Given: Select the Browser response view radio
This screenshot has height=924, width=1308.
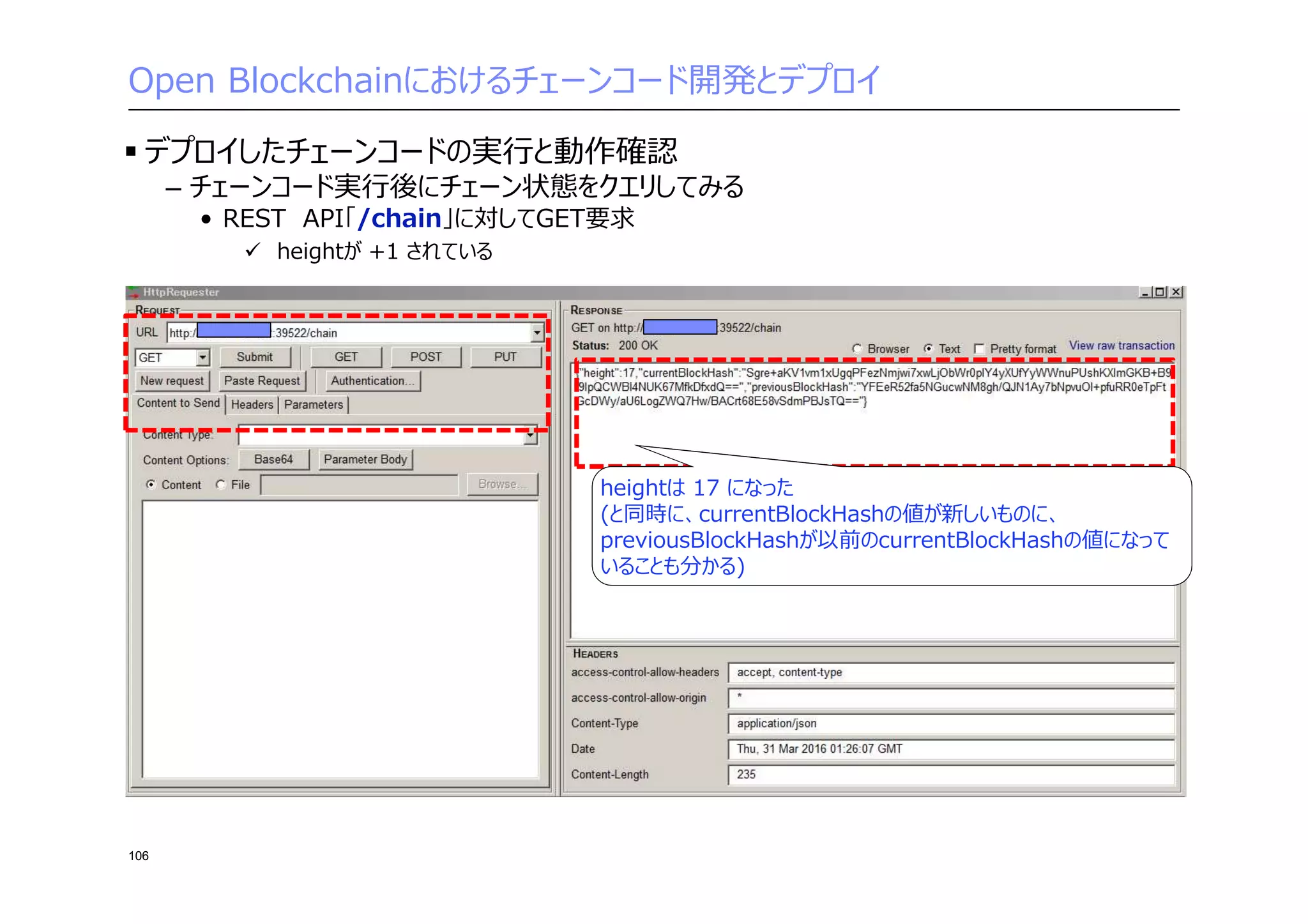Looking at the screenshot, I should [x=857, y=349].
